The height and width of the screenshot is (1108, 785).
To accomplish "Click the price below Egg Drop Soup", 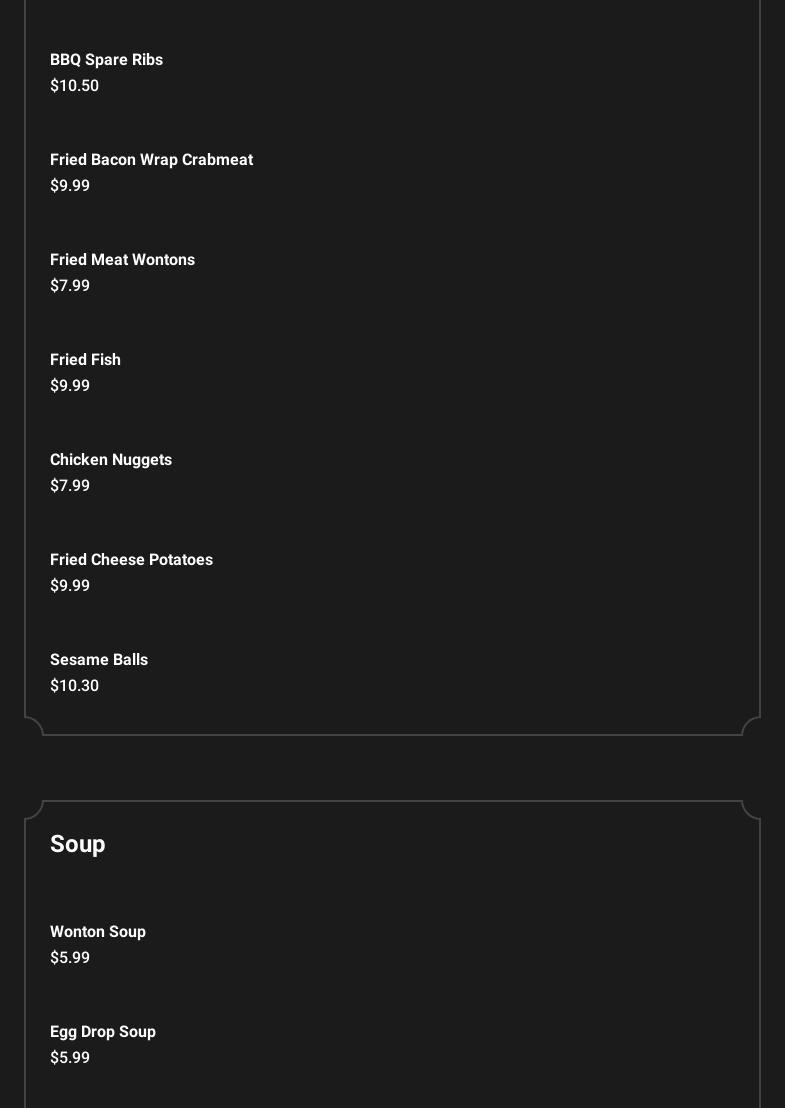I will pyautogui.click(x=70, y=1058).
